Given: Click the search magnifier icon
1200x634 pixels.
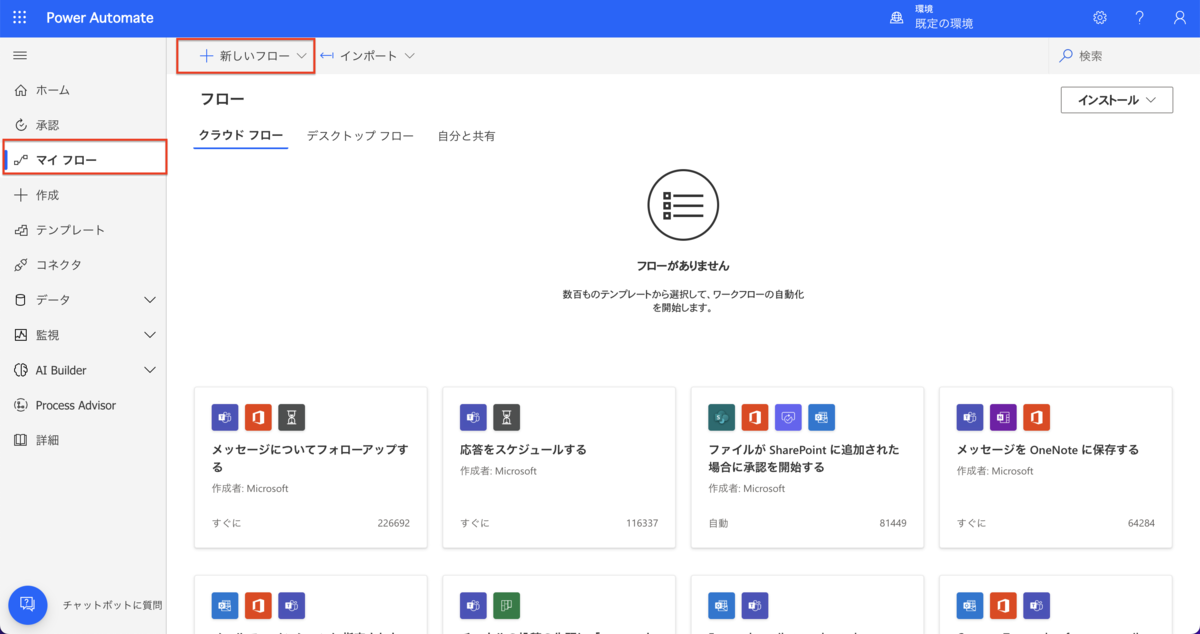Looking at the screenshot, I should 1066,56.
